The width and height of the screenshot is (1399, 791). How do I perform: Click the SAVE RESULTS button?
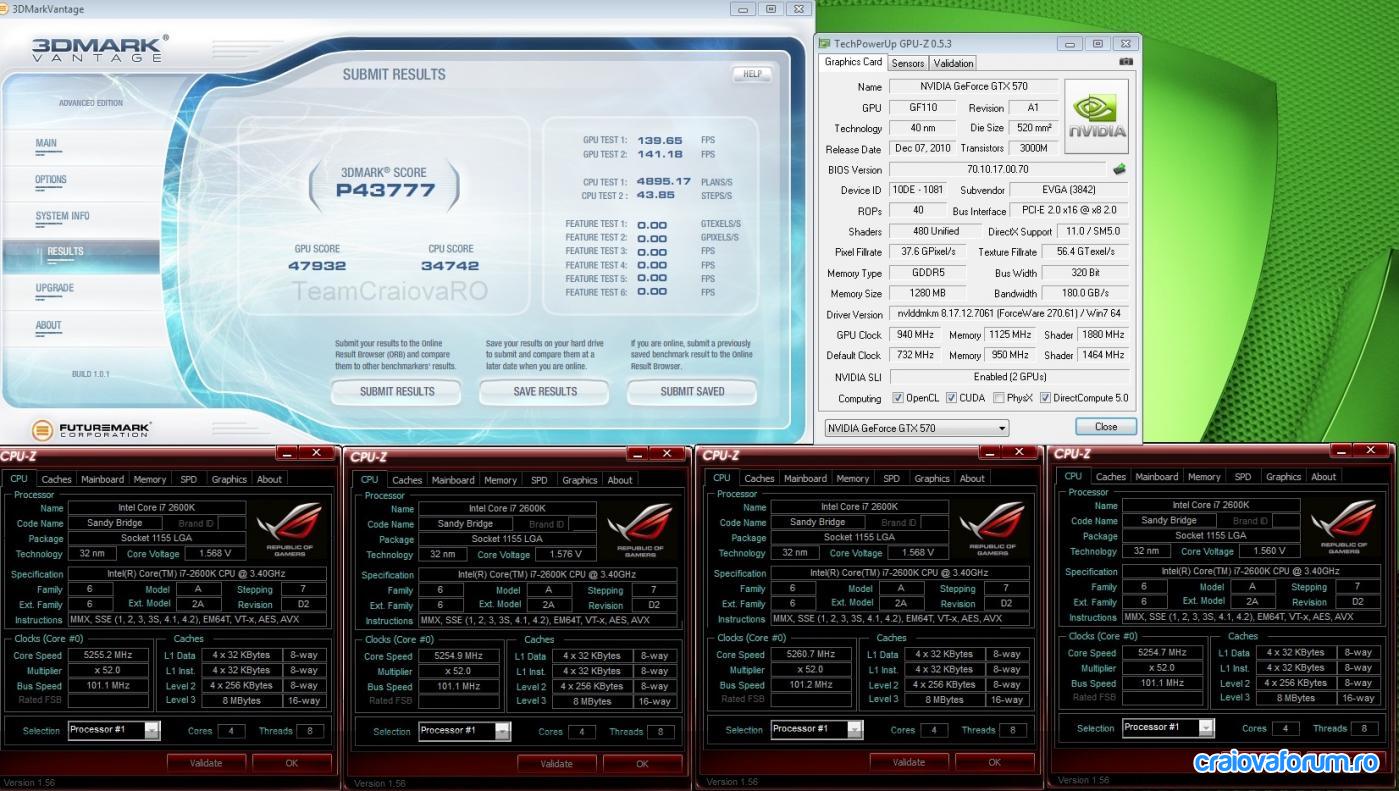coord(545,392)
